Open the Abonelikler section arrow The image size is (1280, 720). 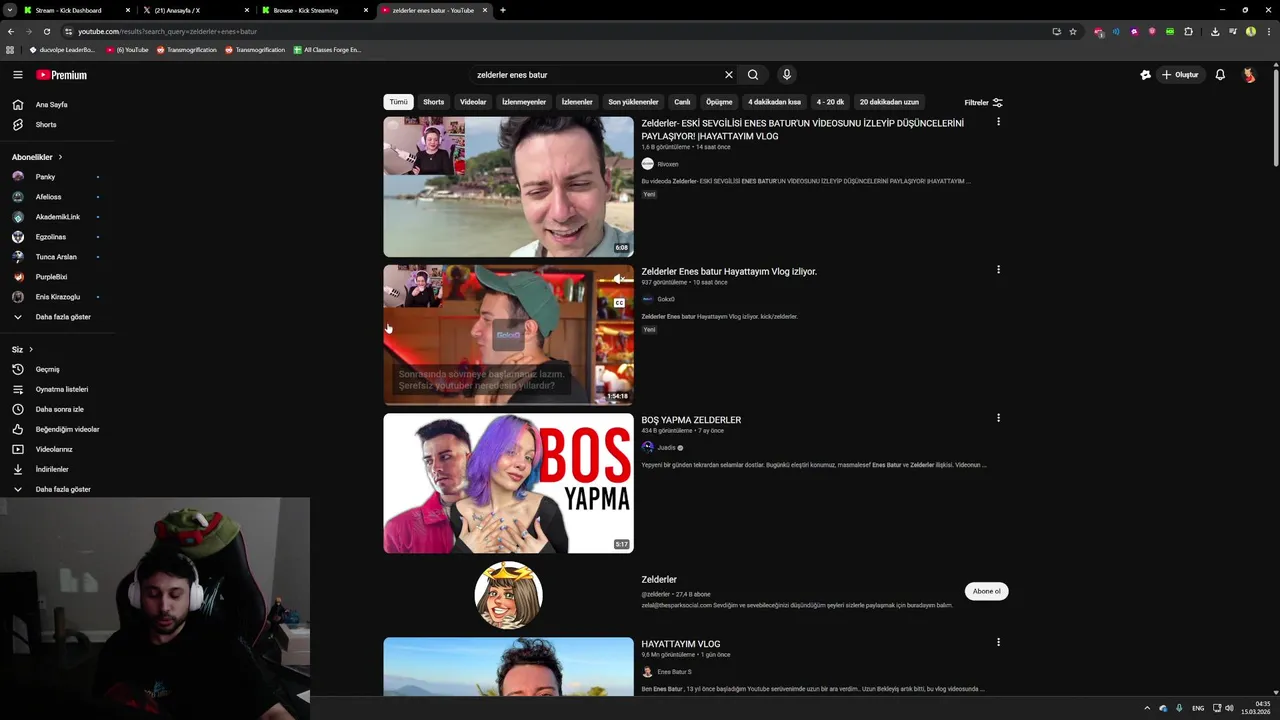point(60,157)
